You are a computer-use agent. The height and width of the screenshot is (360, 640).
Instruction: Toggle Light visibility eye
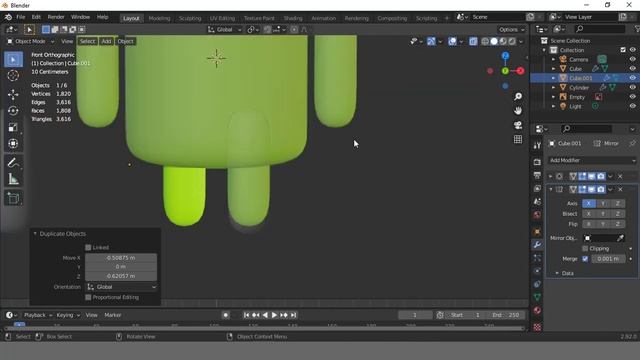[632, 106]
